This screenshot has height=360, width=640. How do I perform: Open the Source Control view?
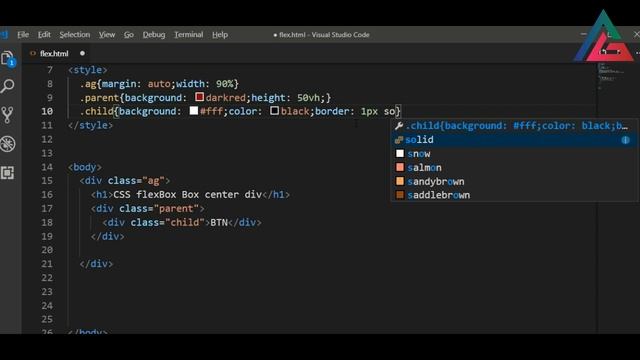click(8, 115)
